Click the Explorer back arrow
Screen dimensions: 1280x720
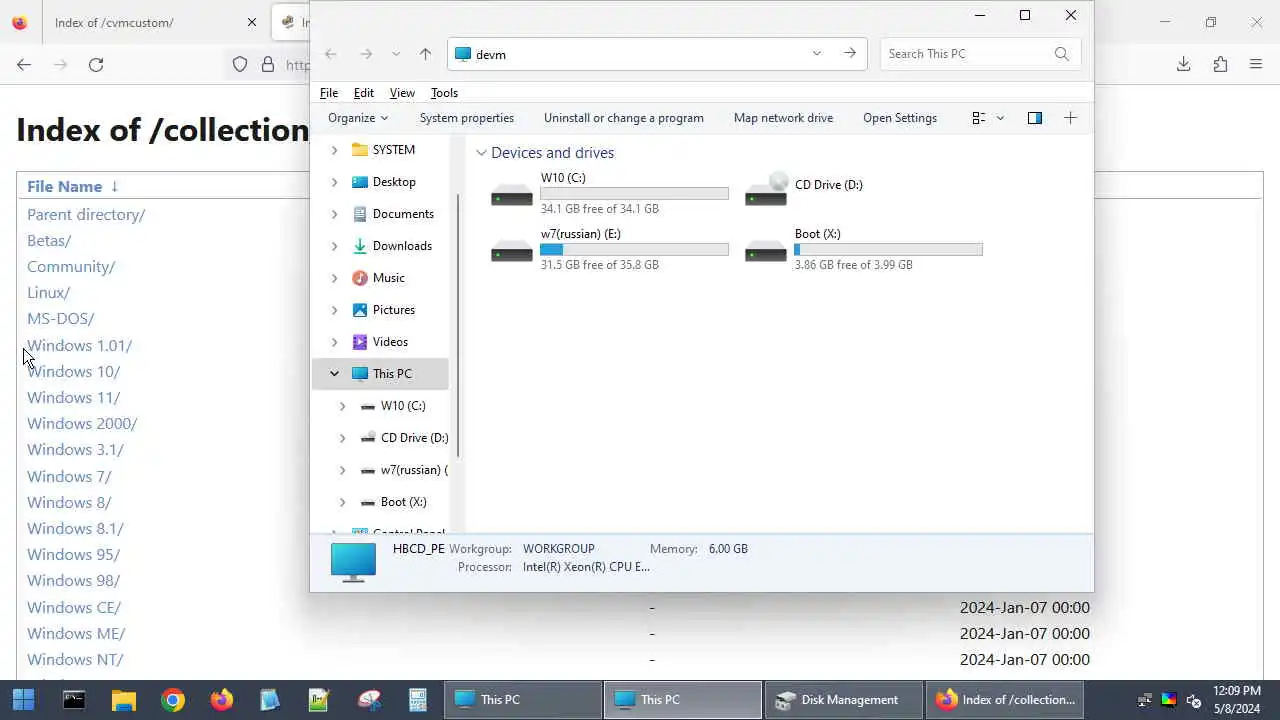tap(331, 54)
